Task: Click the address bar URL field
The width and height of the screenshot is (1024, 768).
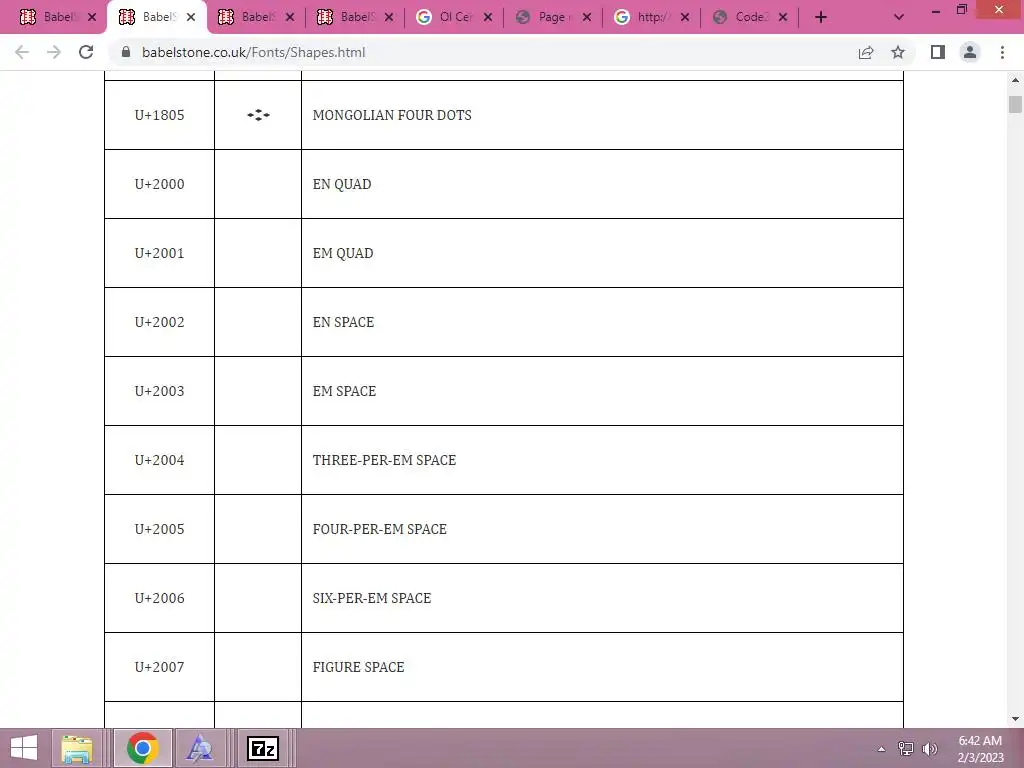Action: click(x=483, y=52)
